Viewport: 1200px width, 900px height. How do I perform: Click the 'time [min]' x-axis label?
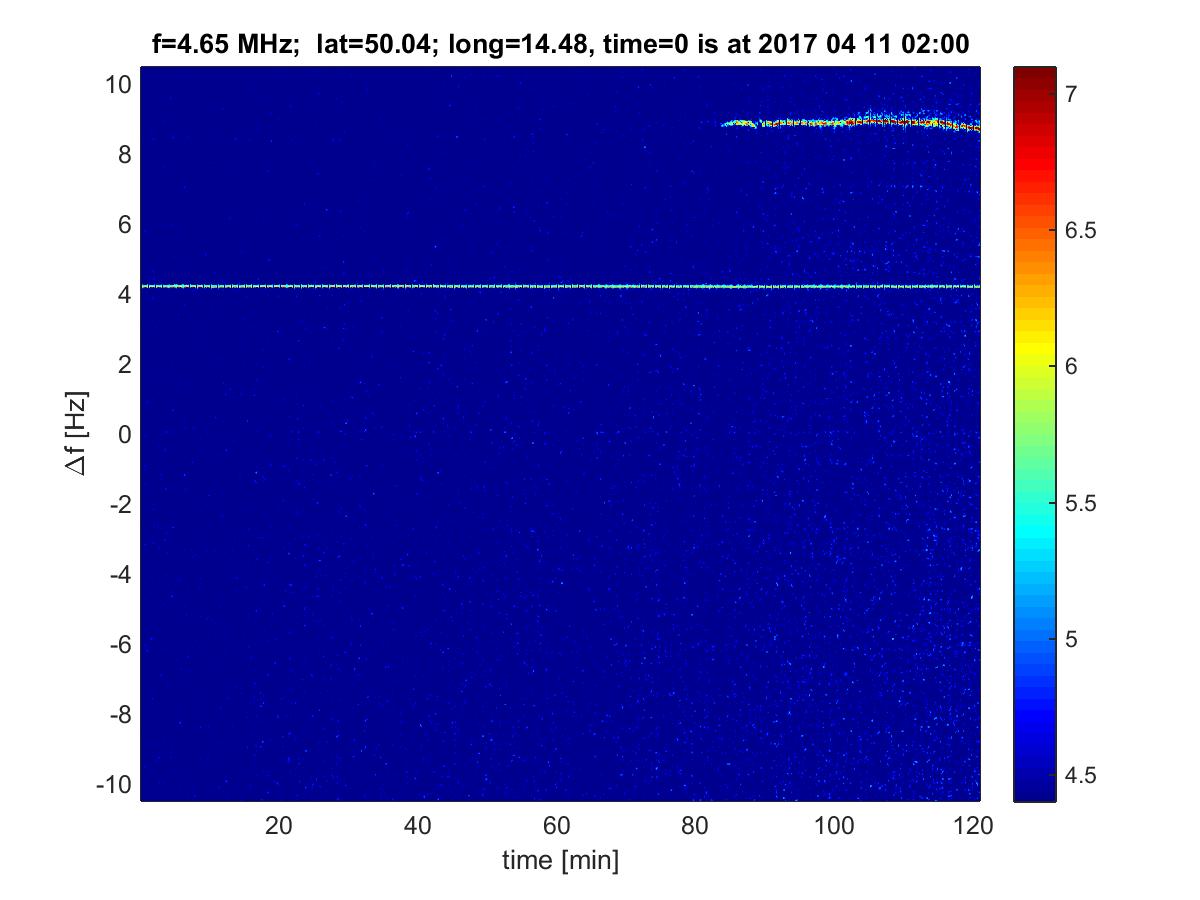coord(560,860)
